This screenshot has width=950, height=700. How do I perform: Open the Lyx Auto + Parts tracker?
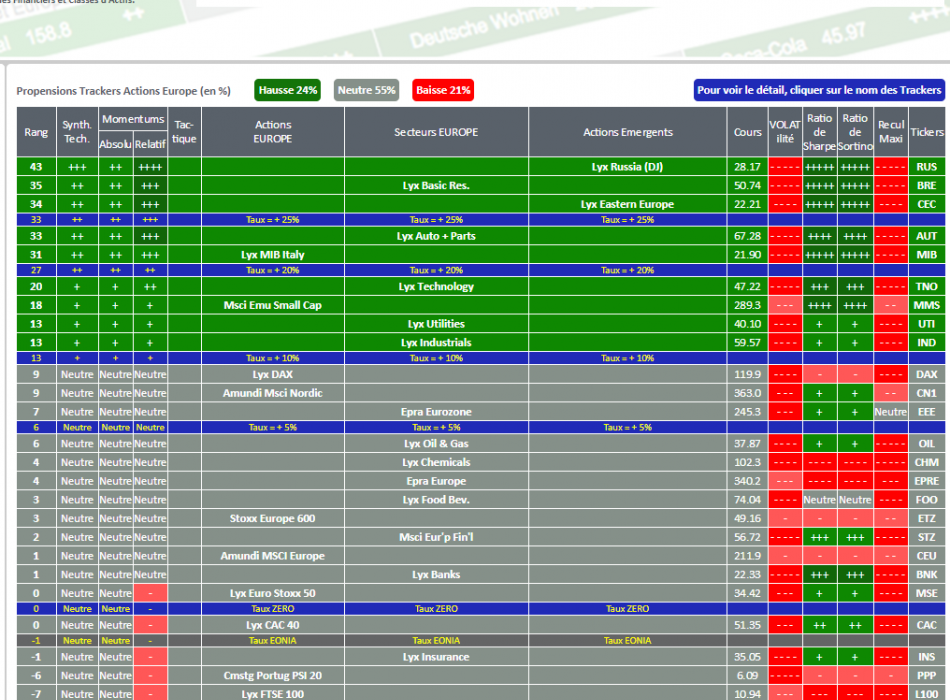(436, 236)
